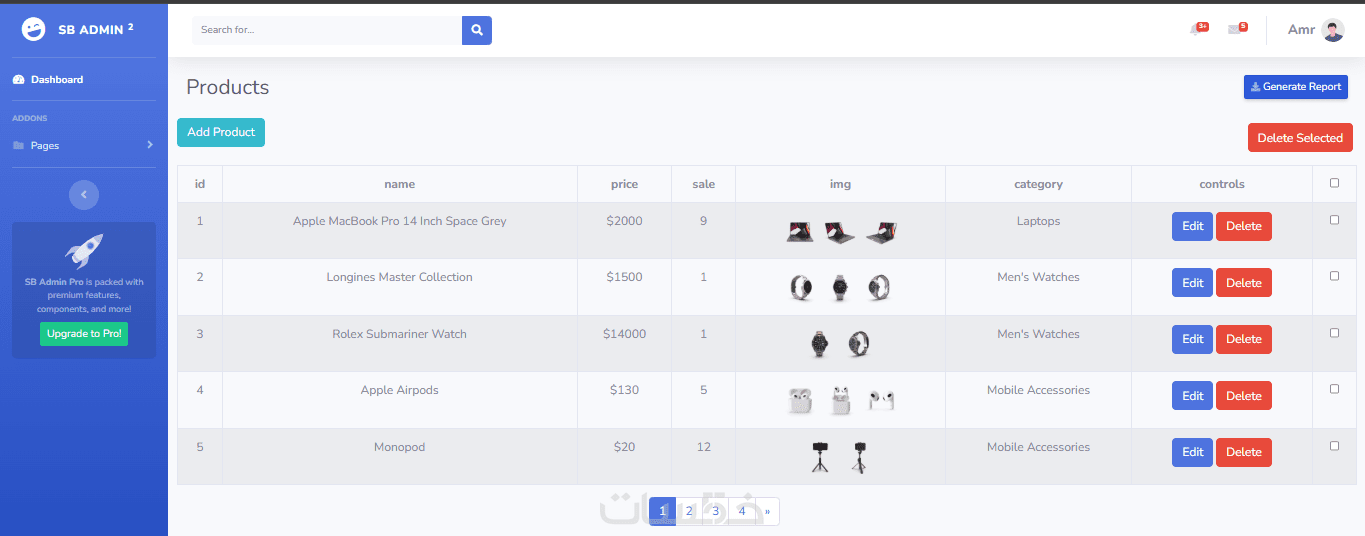1365x536 pixels.
Task: Click the SB Admin smiley logo icon
Action: 33,30
